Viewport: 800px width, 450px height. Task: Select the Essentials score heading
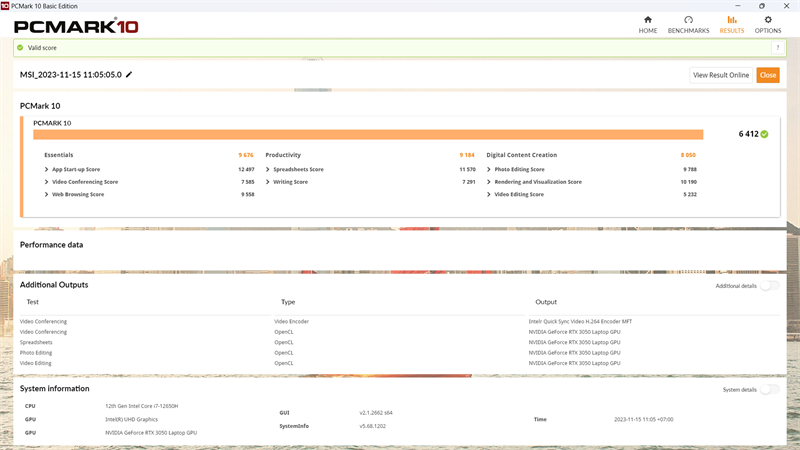pyautogui.click(x=59, y=155)
